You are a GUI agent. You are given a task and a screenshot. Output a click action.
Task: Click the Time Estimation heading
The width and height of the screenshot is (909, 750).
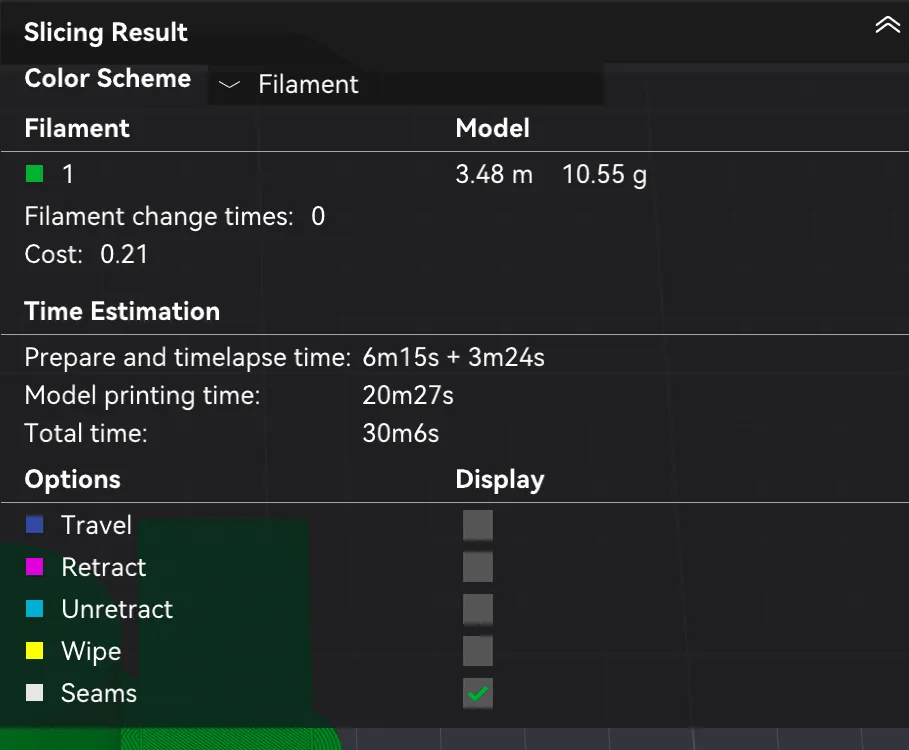122,311
